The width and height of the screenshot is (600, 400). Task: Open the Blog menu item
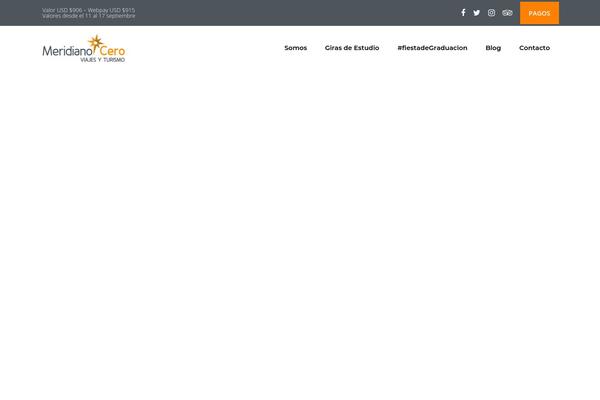coord(493,48)
